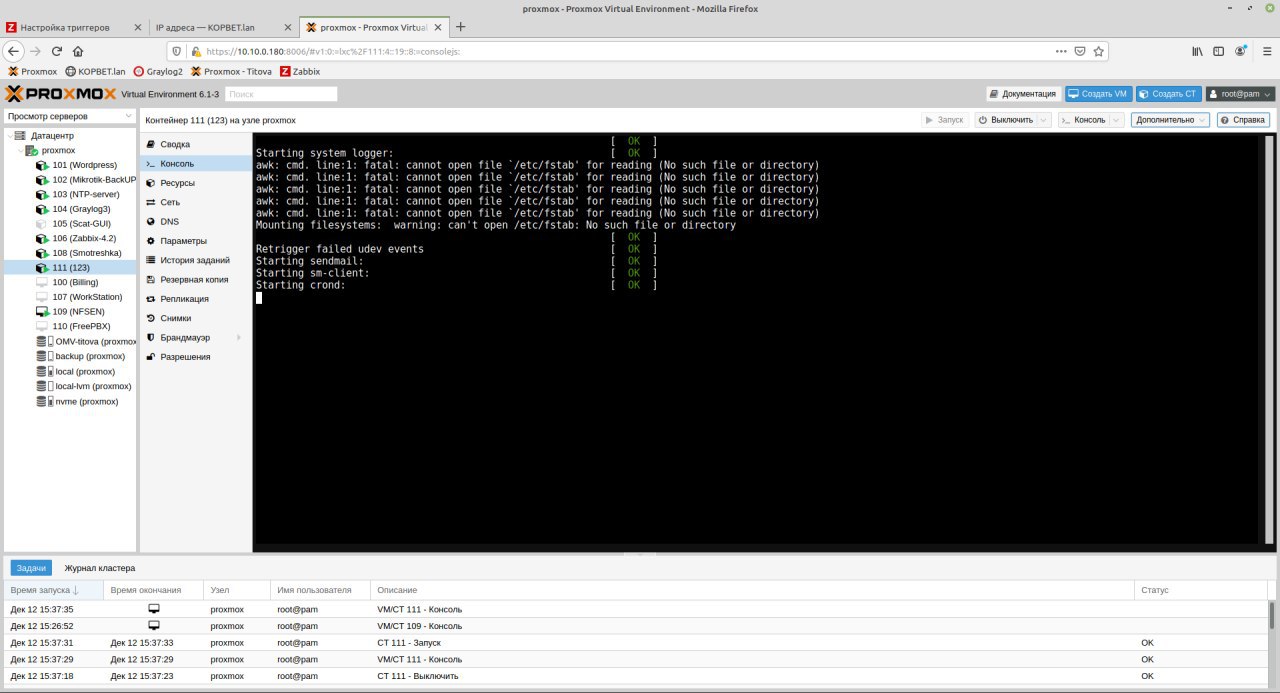Viewport: 1280px width, 693px height.
Task: Switch to Задачи tab
Action: [31, 568]
